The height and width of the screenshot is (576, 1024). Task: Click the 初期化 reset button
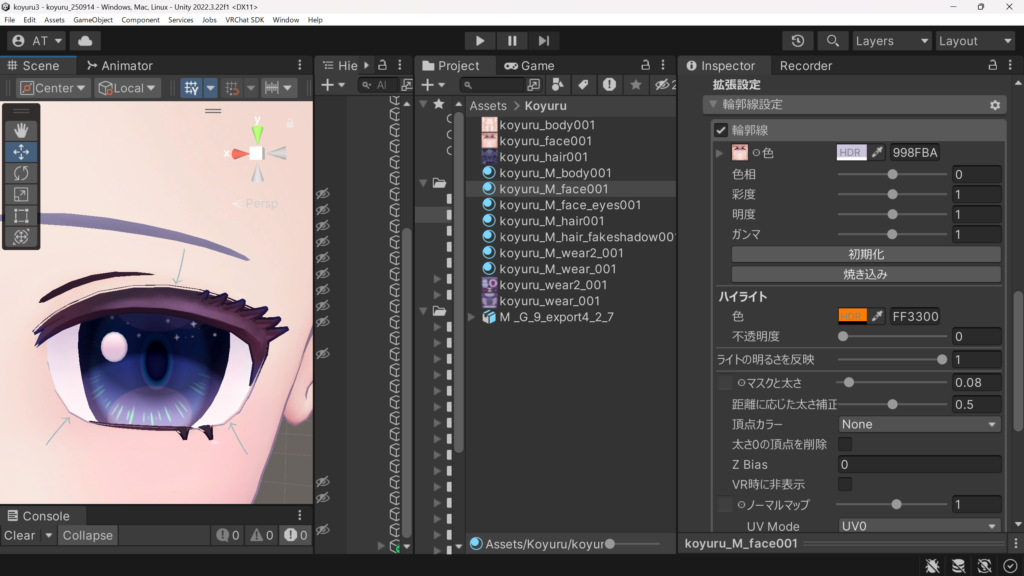pyautogui.click(x=866, y=254)
